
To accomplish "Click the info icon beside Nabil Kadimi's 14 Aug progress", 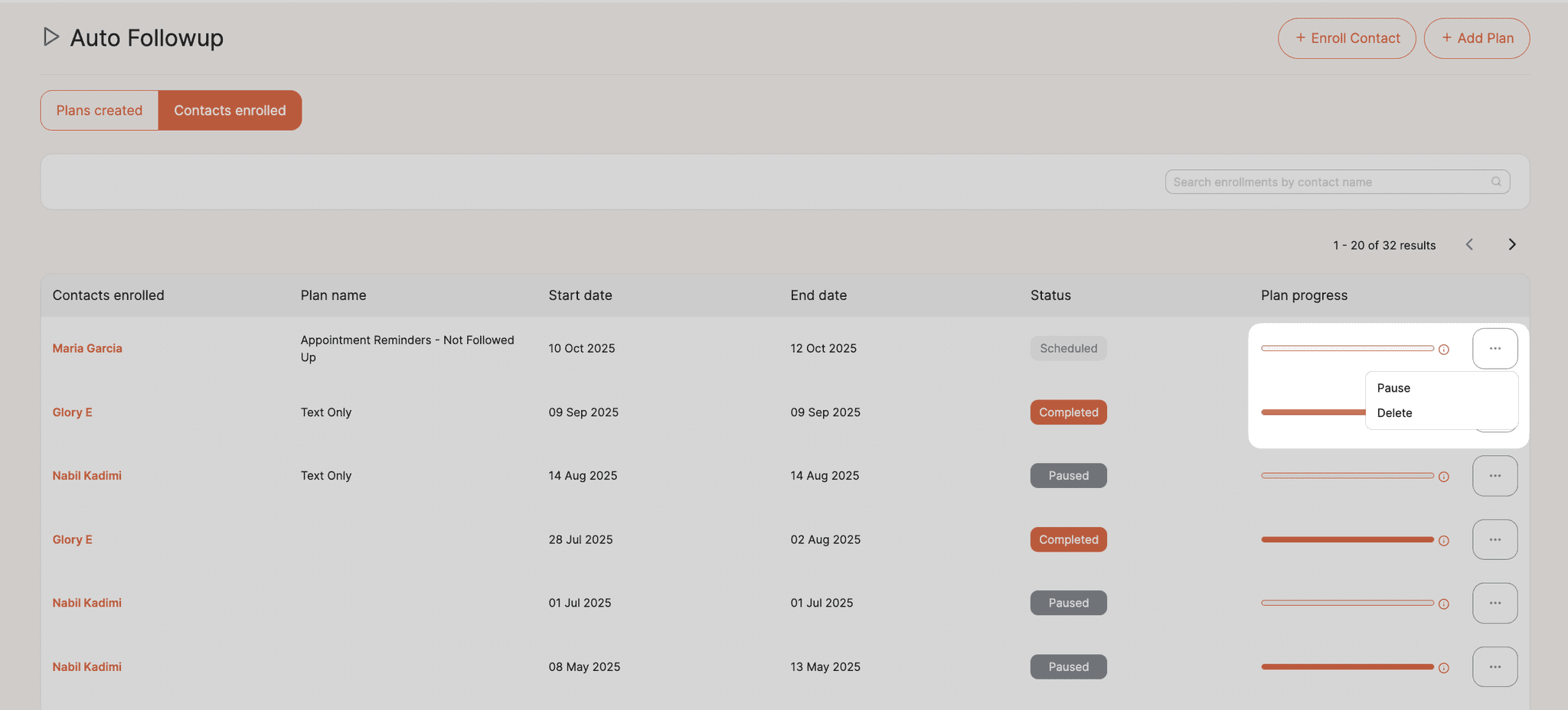I will tap(1444, 476).
